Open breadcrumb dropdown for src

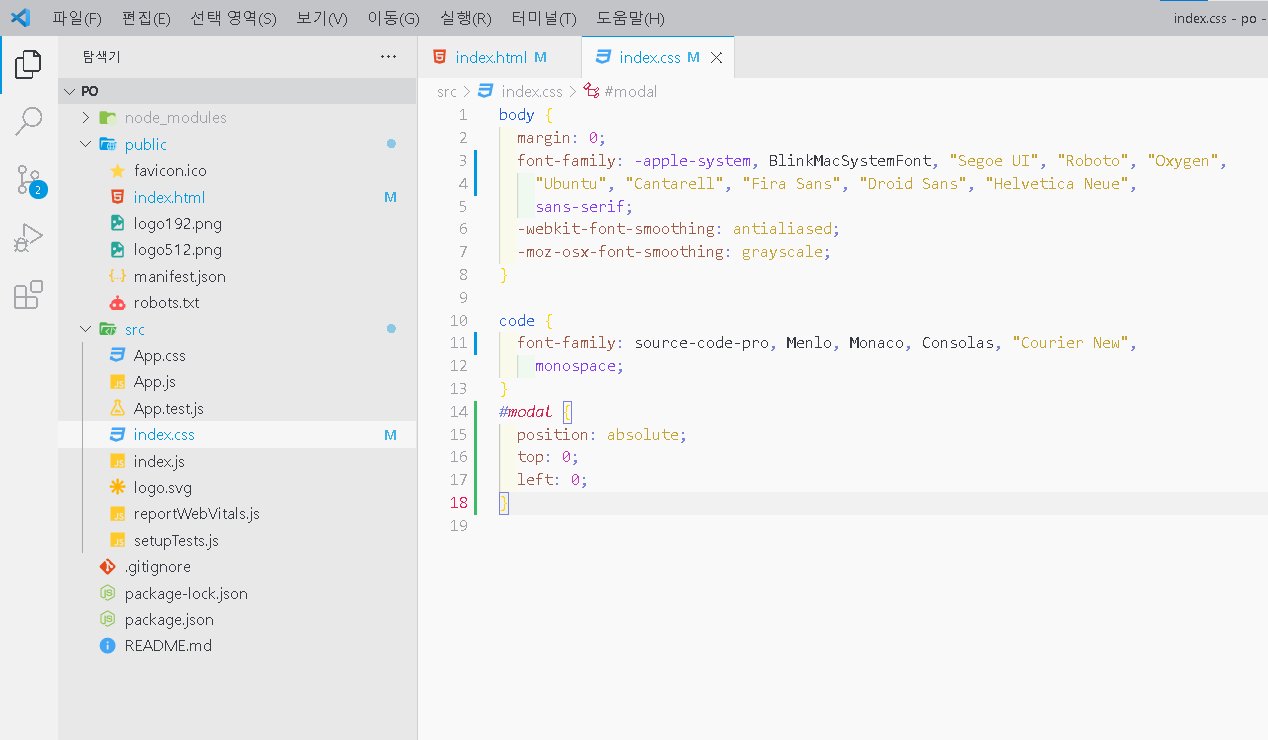point(447,91)
